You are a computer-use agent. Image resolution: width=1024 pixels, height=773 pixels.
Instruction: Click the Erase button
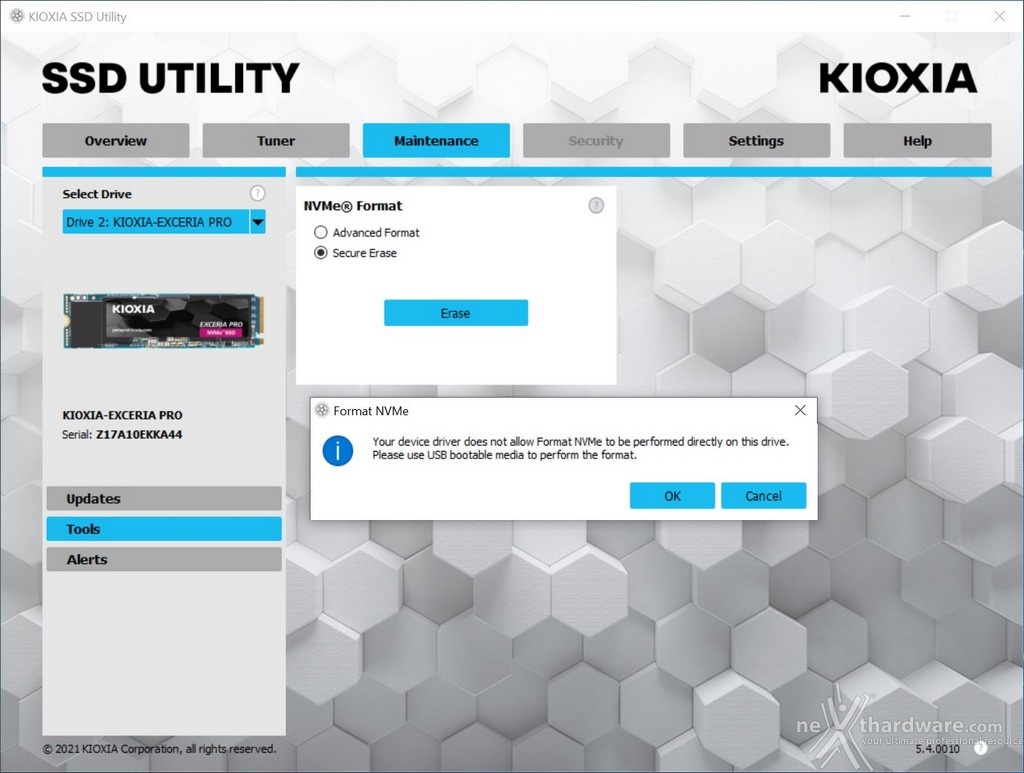click(x=456, y=313)
